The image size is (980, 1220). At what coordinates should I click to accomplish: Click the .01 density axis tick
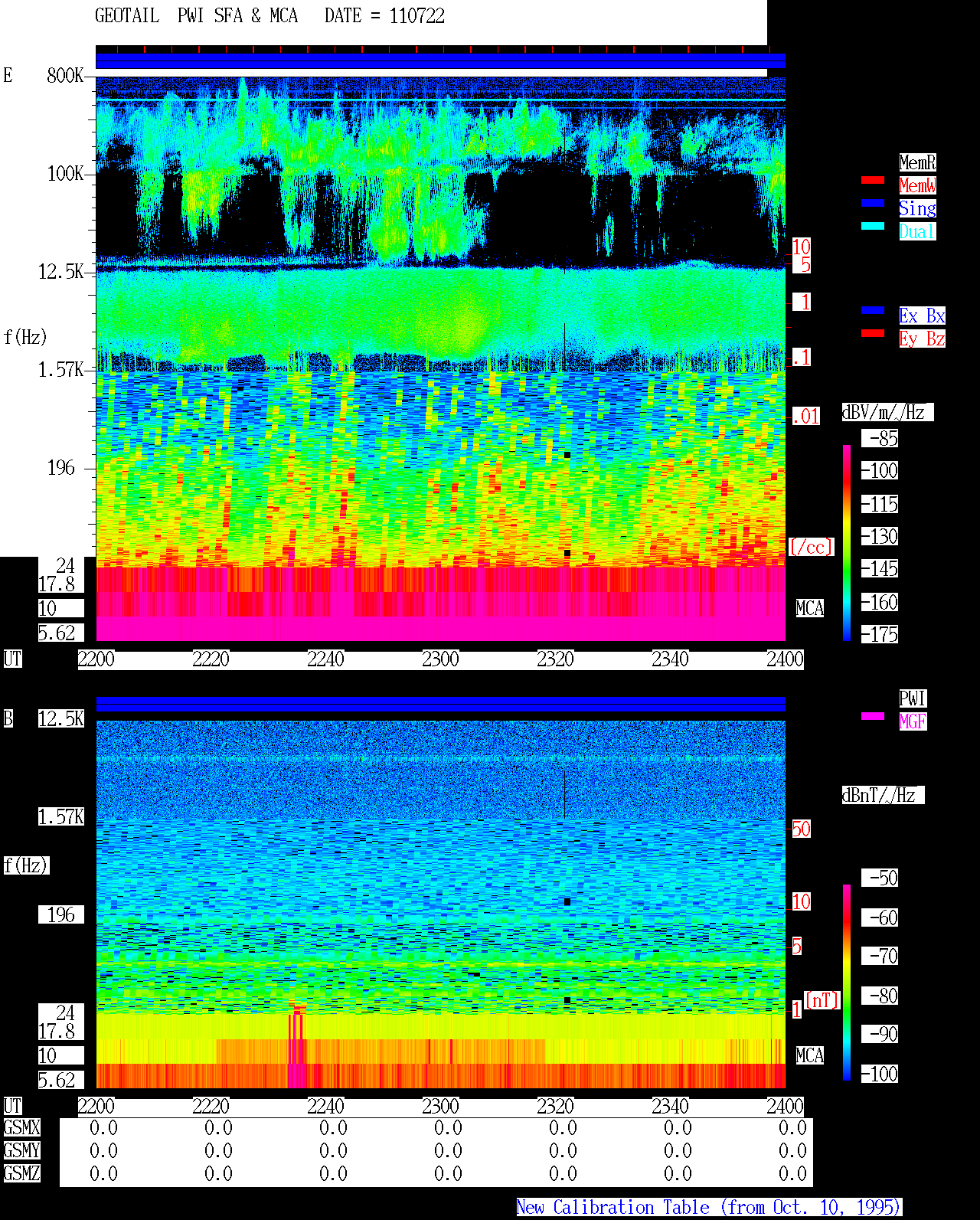coord(806,417)
